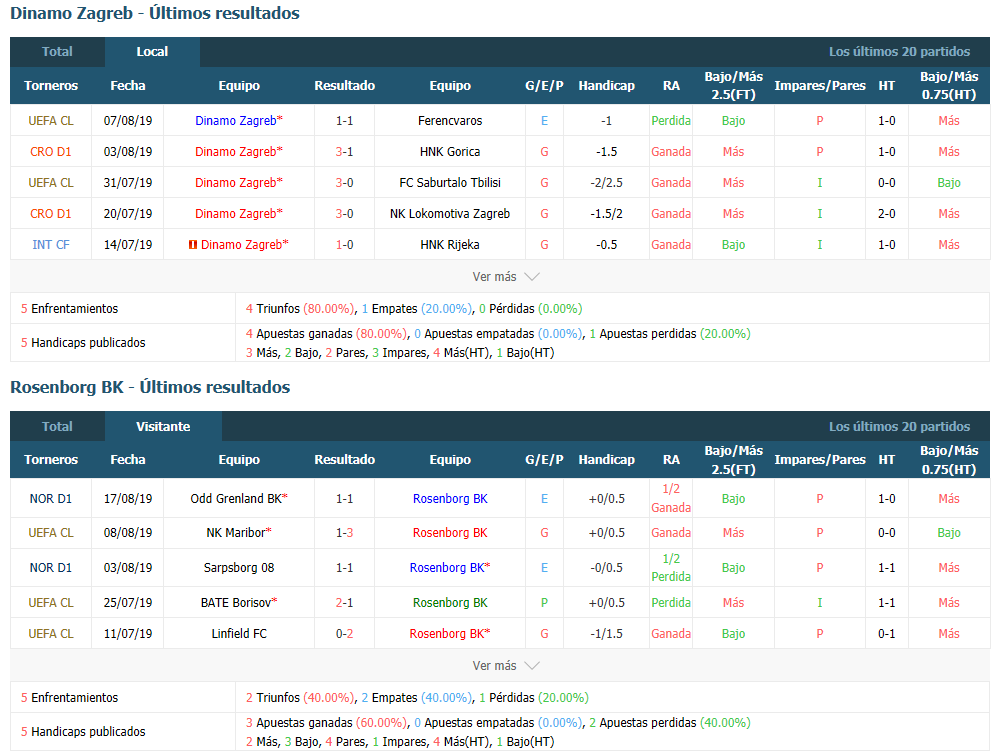The image size is (998, 755).
Task: Click "4 Apuestas ganadas (80.00%)" text
Action: coord(327,334)
